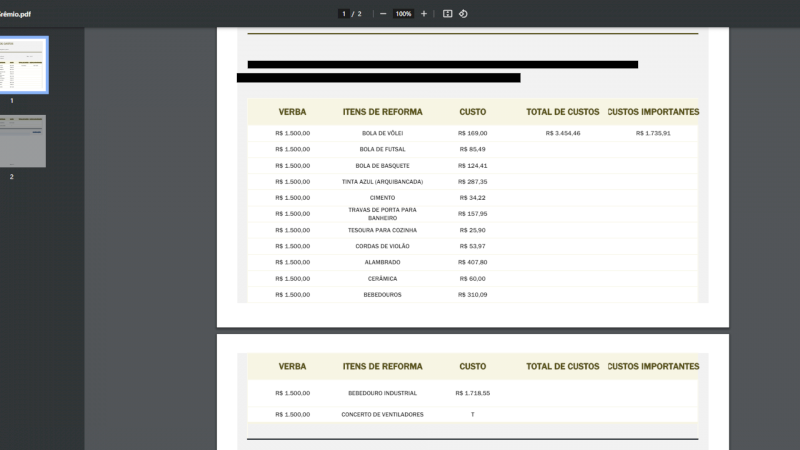Select CUSTO header on first page
The height and width of the screenshot is (450, 800).
(x=472, y=112)
